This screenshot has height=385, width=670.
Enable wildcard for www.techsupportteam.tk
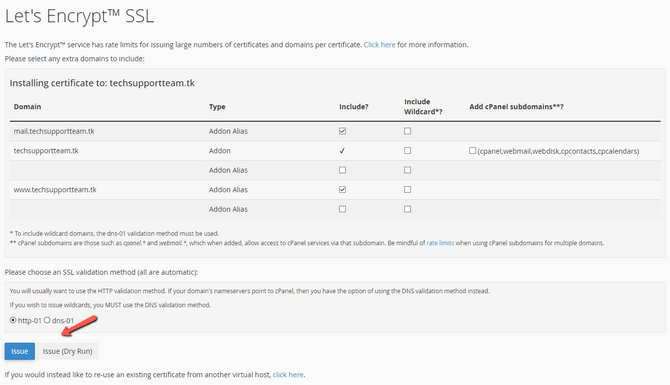pyautogui.click(x=407, y=189)
